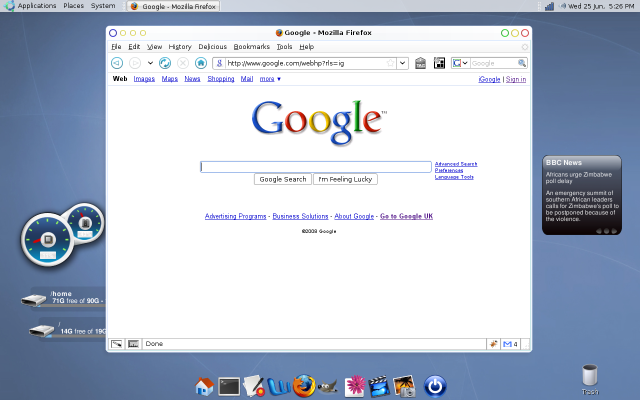
Task: Click the Business Solutions link
Action: click(x=300, y=216)
